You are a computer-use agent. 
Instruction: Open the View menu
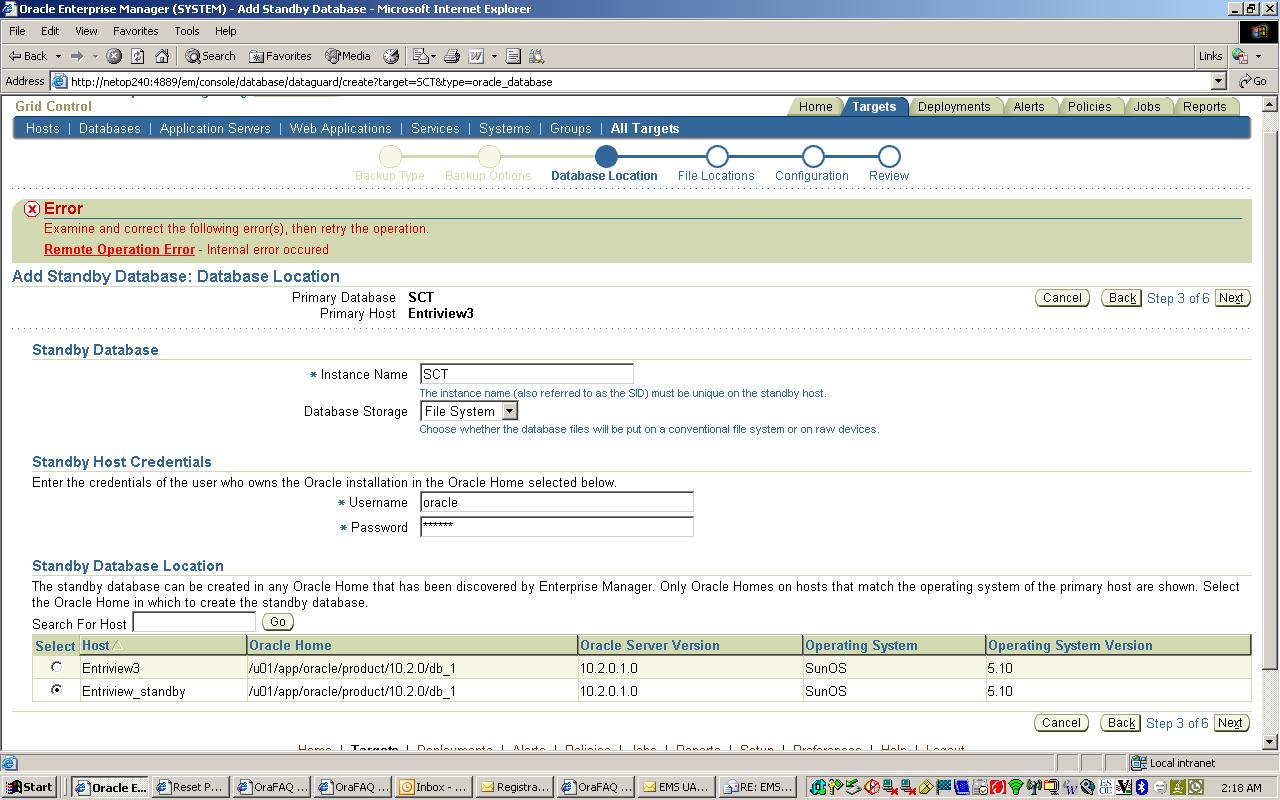[86, 31]
